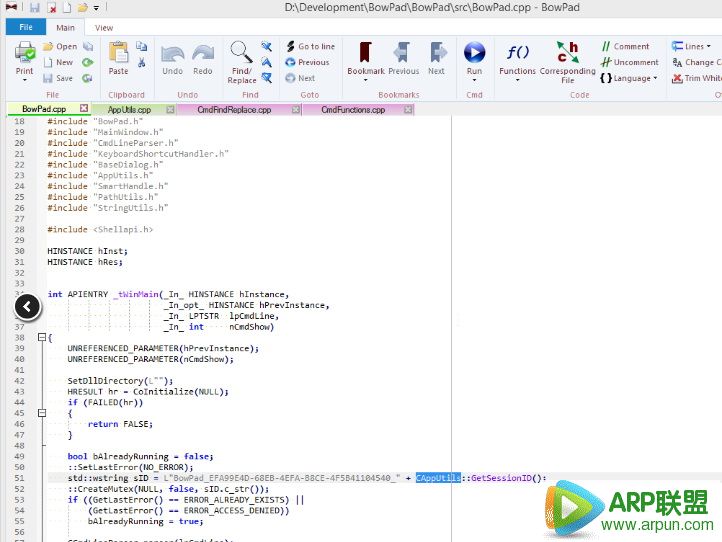Open the Lines dropdown

691,47
